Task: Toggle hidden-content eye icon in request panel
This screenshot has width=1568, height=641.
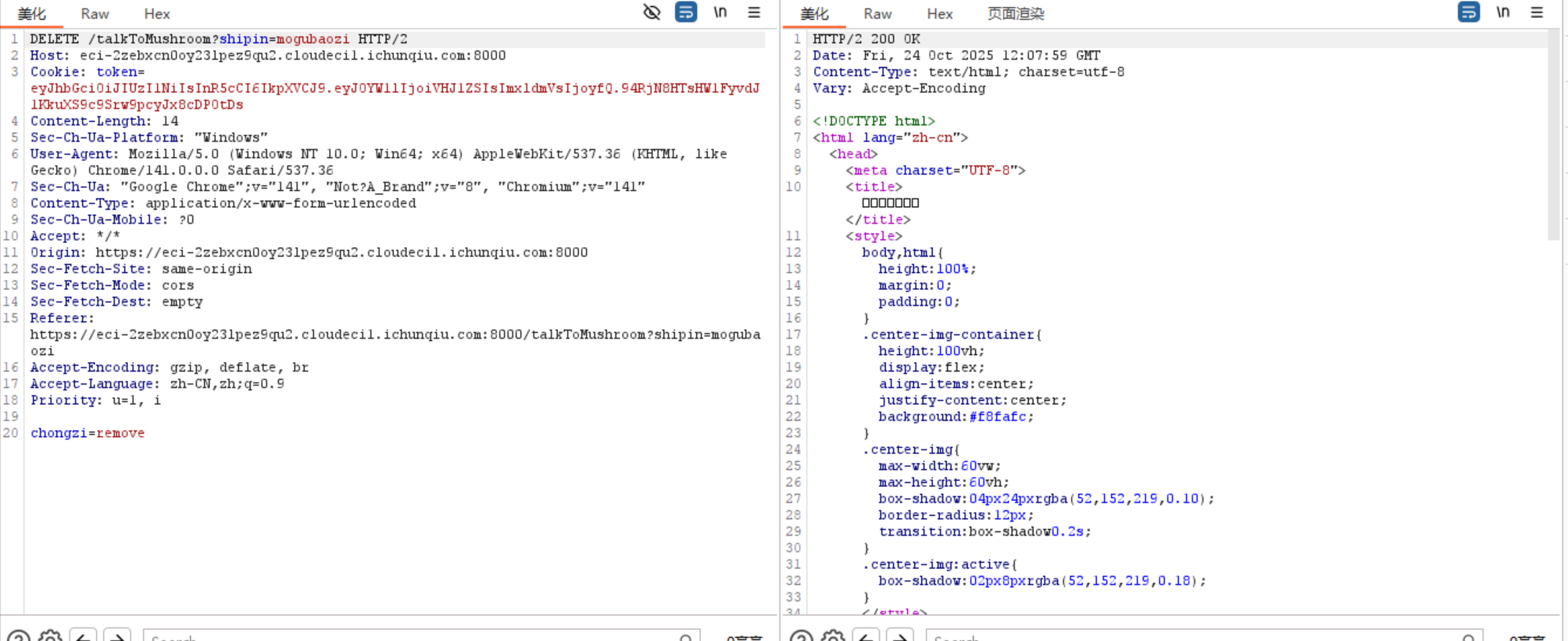Action: (x=652, y=13)
